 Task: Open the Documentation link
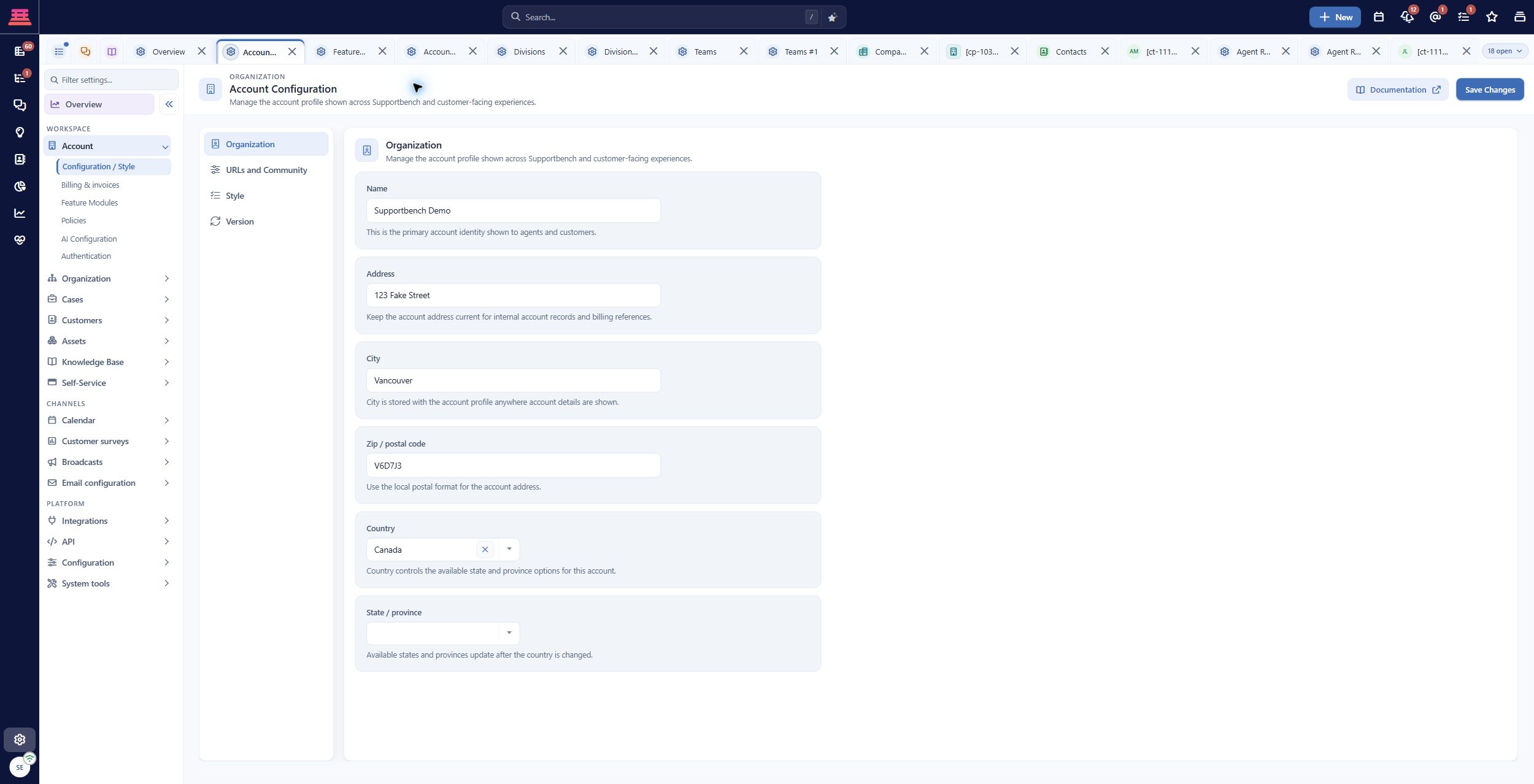(1398, 90)
